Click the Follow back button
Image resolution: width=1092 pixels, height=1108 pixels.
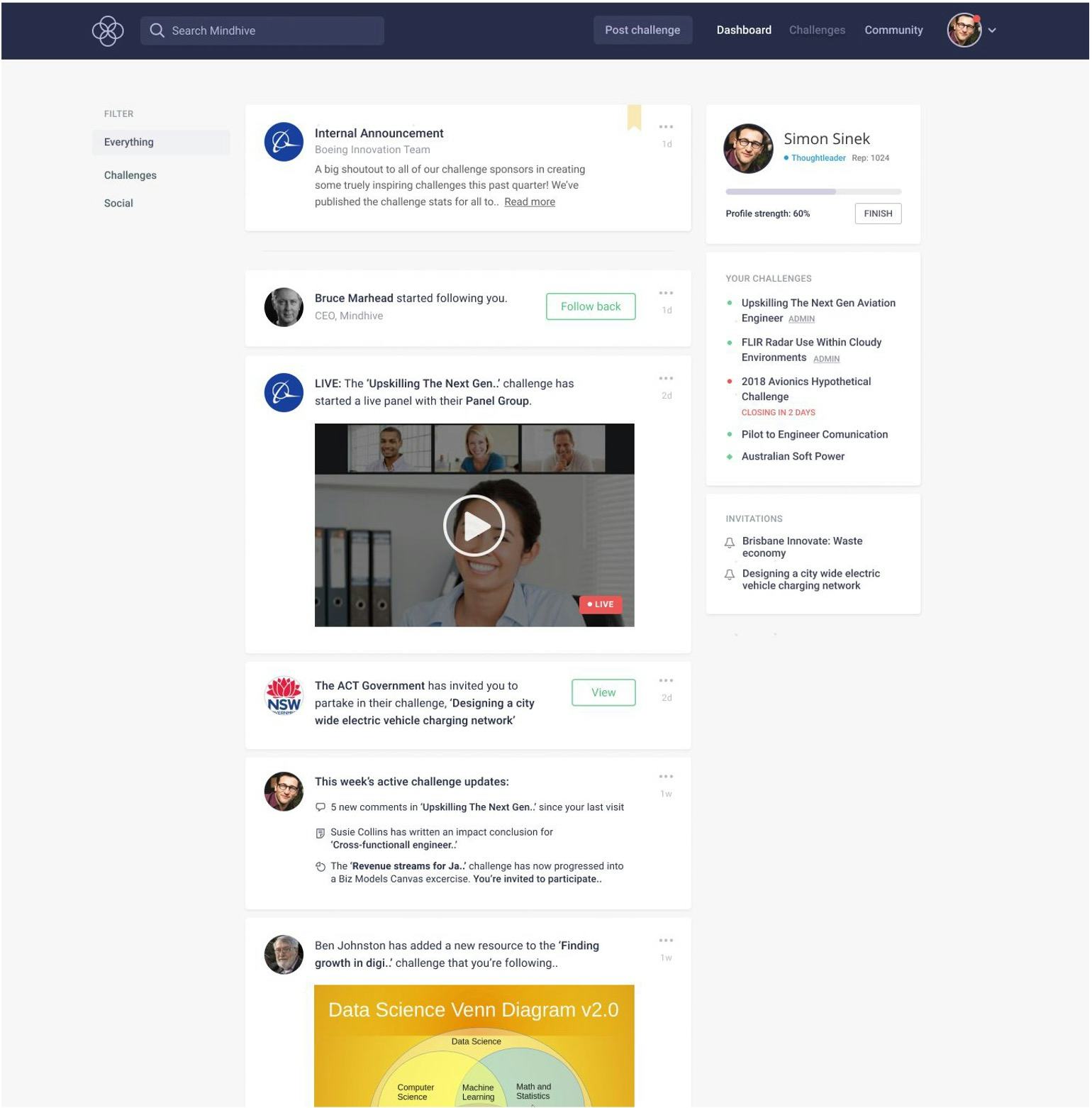pos(591,306)
